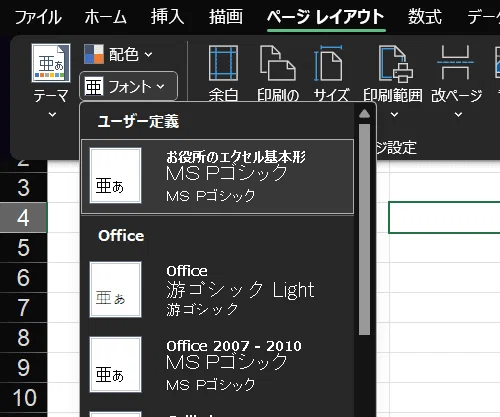Expand the テーマ dropdown chevron

tap(52, 115)
